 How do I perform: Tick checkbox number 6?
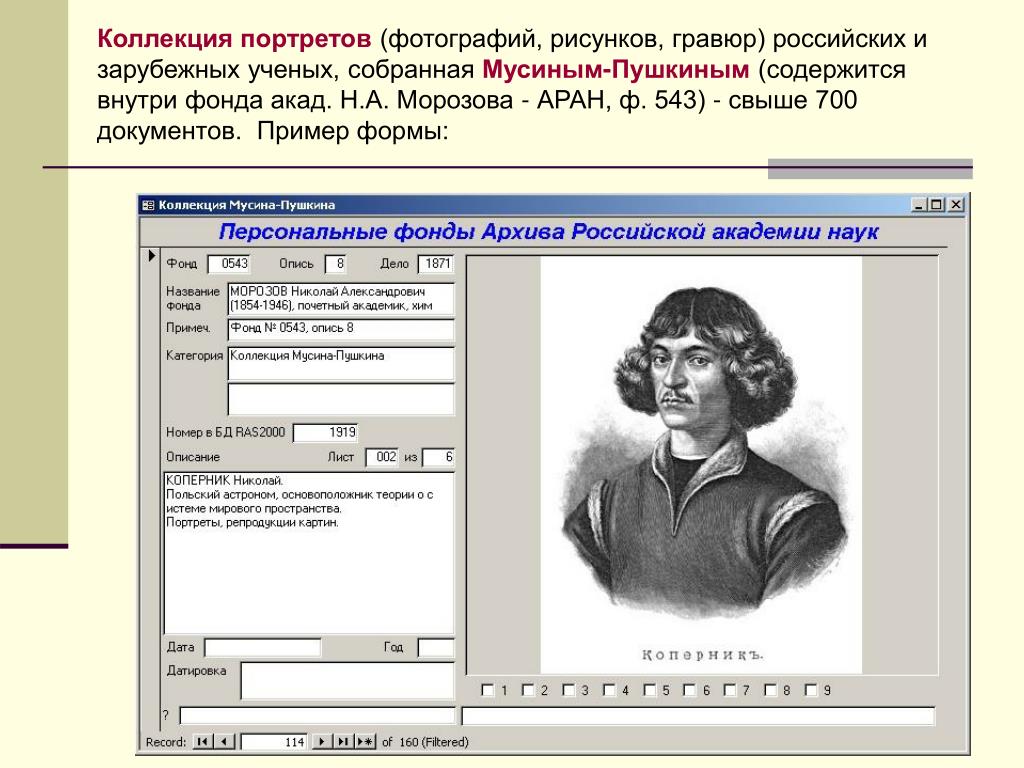690,690
